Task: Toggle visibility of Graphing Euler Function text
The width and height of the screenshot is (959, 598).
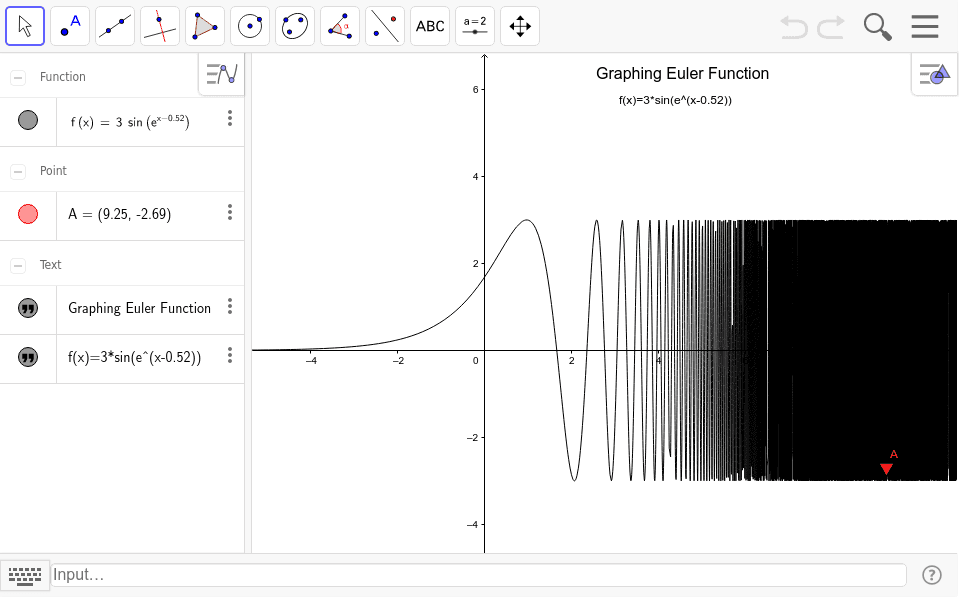Action: (x=28, y=308)
